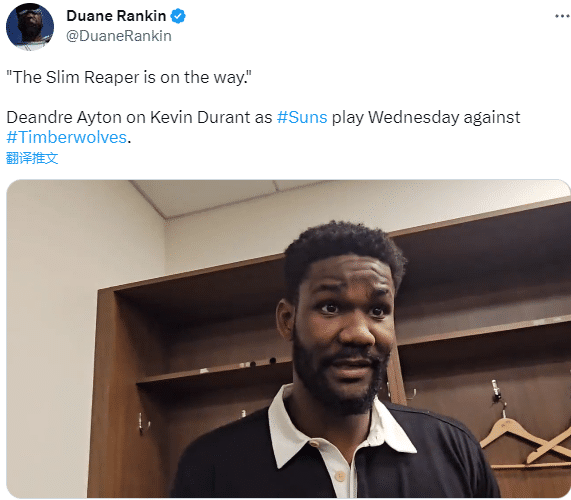
Task: Click the Duane Rankin display name
Action: pyautogui.click(x=116, y=16)
